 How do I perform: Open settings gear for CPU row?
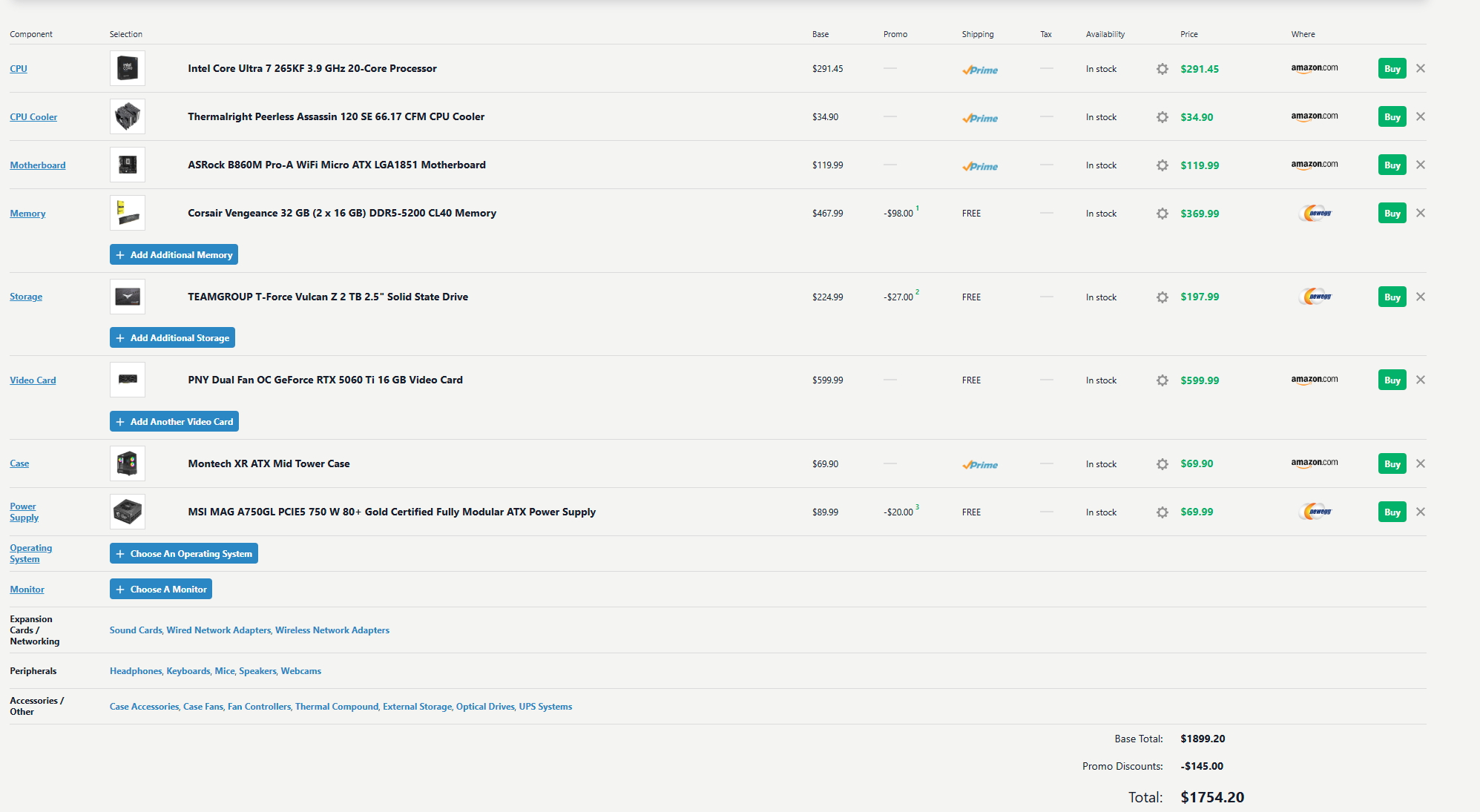(x=1162, y=69)
